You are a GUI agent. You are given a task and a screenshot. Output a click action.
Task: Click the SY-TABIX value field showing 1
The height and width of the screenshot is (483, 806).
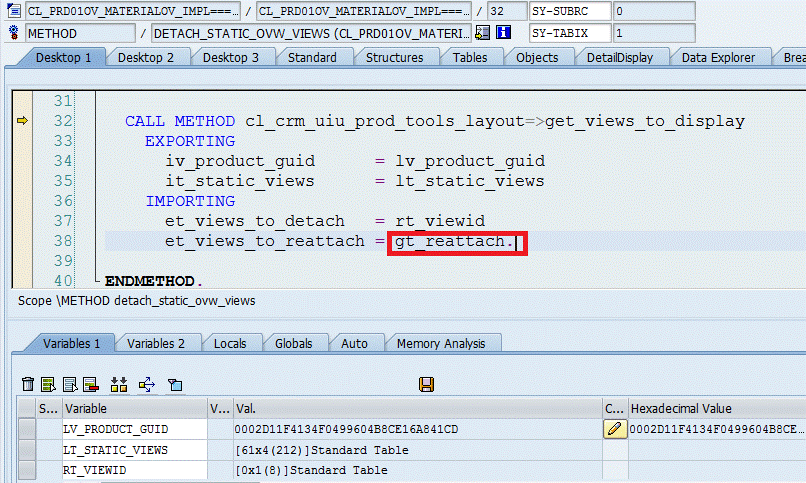[x=654, y=33]
